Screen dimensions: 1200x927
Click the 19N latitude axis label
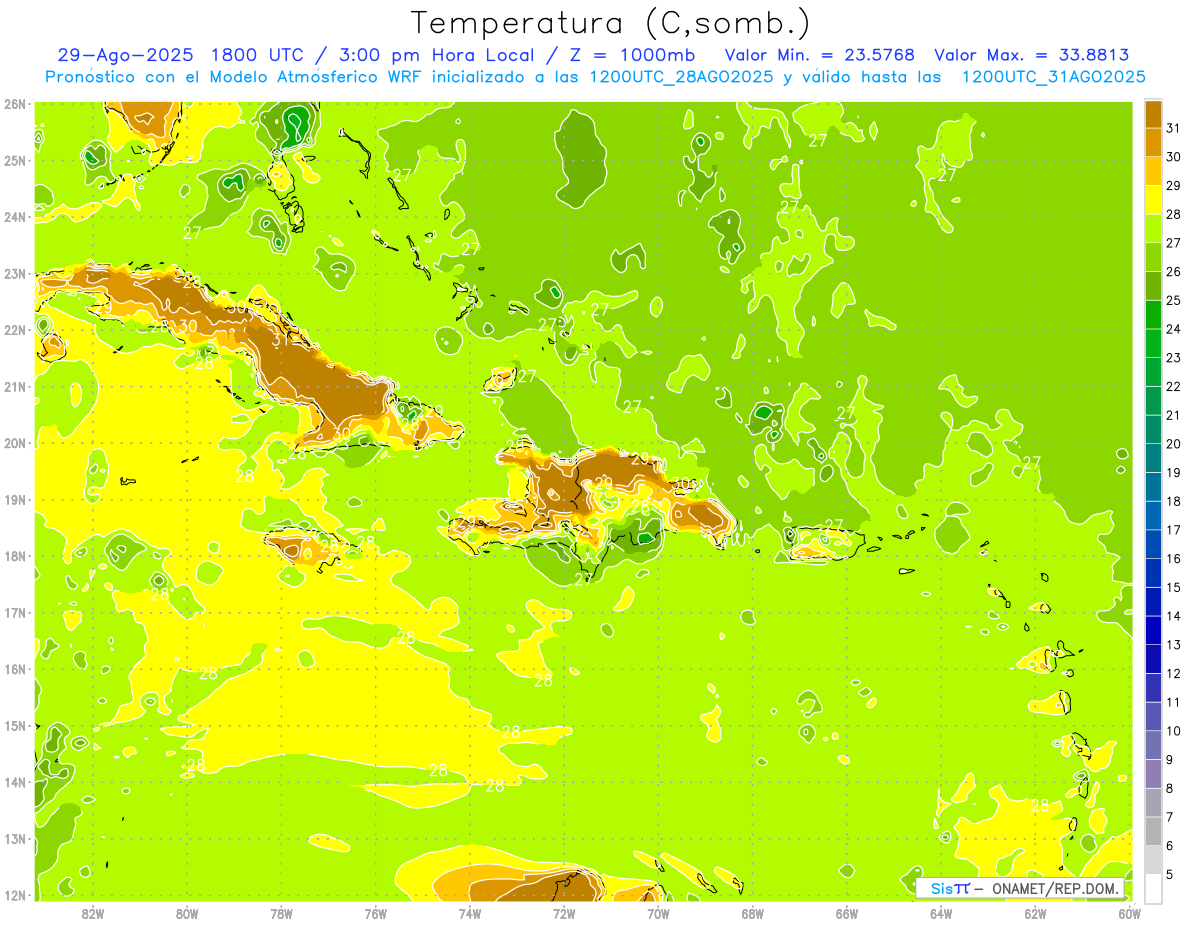[15, 499]
